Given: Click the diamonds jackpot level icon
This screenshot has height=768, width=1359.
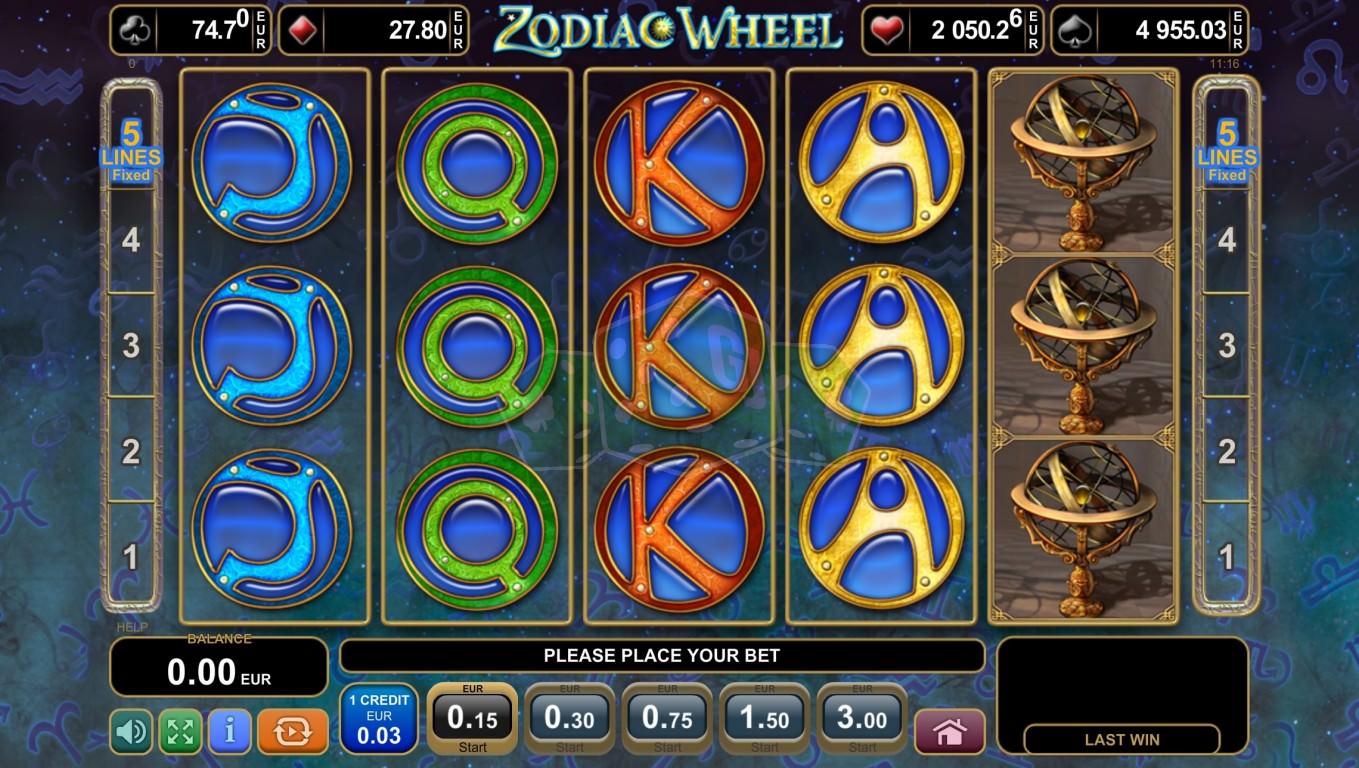Looking at the screenshot, I should pyautogui.click(x=302, y=29).
